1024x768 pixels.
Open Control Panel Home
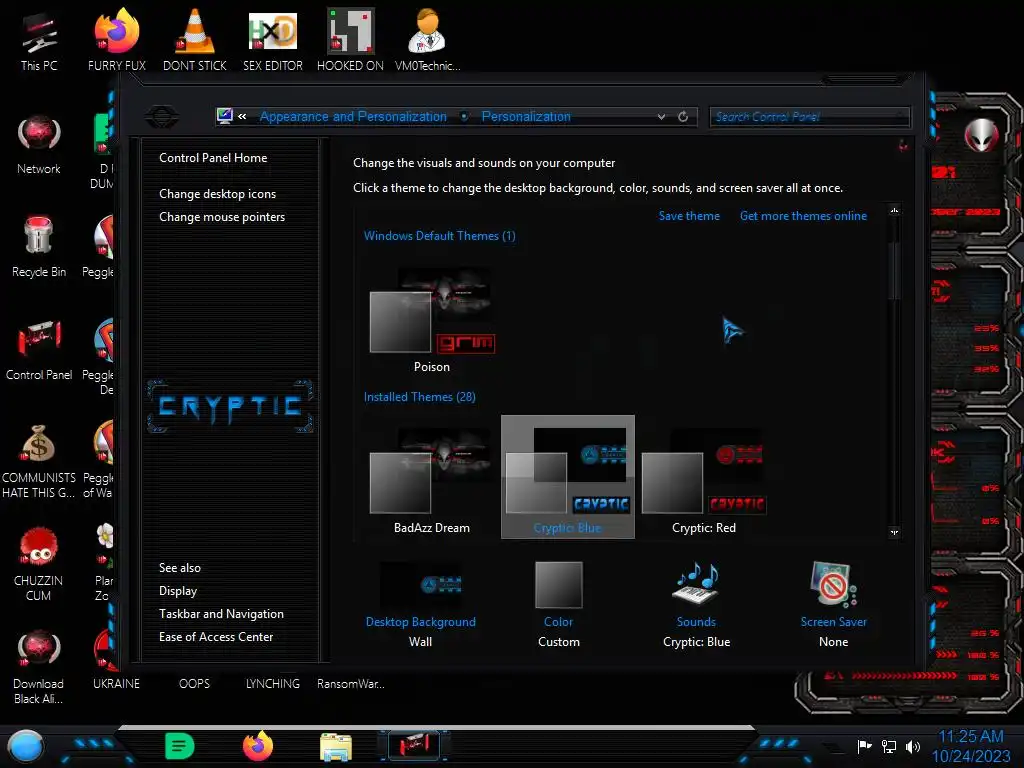tap(213, 158)
